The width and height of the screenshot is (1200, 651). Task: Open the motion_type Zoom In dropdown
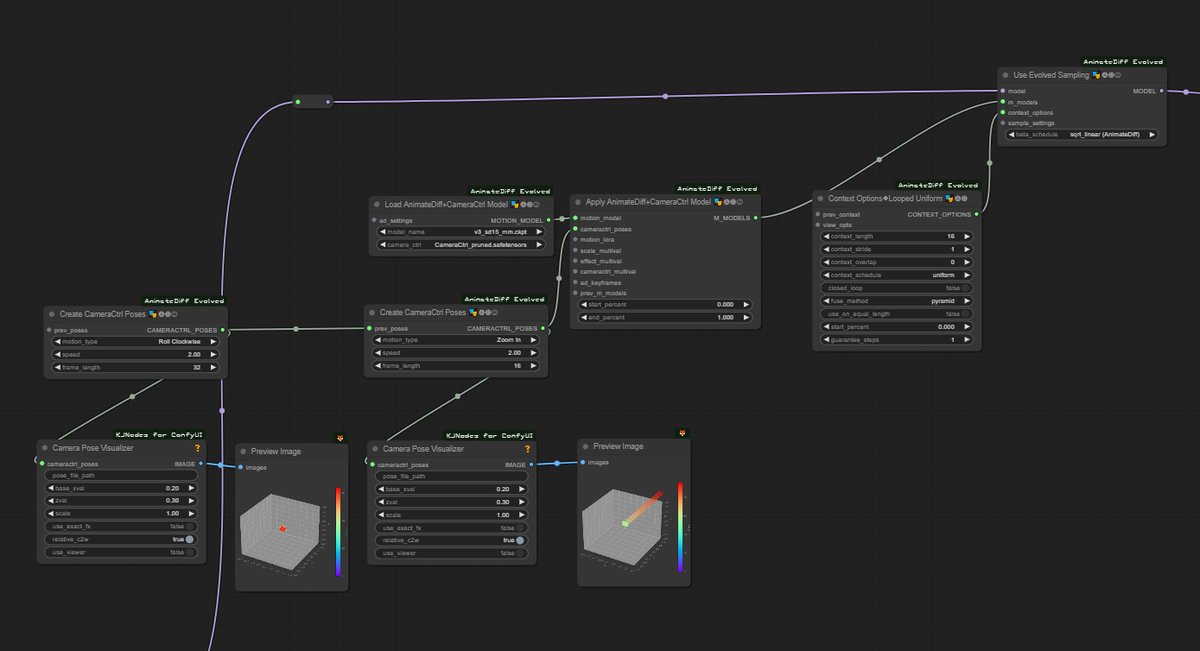pos(457,340)
